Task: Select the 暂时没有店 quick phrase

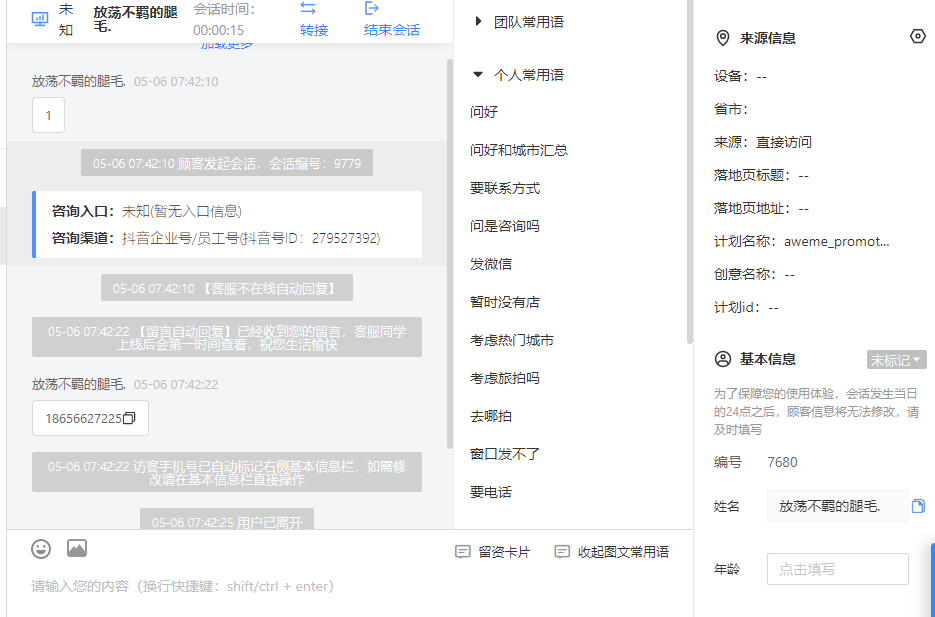Action: point(505,302)
